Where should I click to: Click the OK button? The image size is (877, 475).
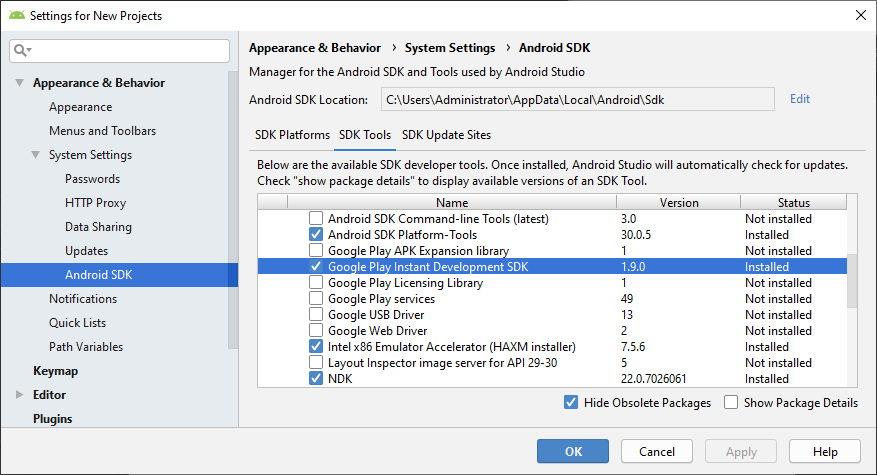(572, 452)
